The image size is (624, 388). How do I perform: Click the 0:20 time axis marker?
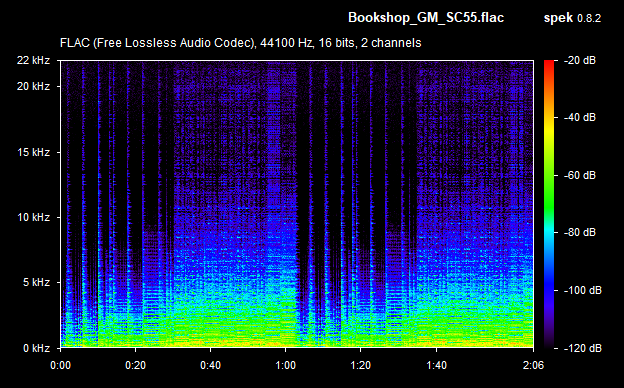coord(135,365)
